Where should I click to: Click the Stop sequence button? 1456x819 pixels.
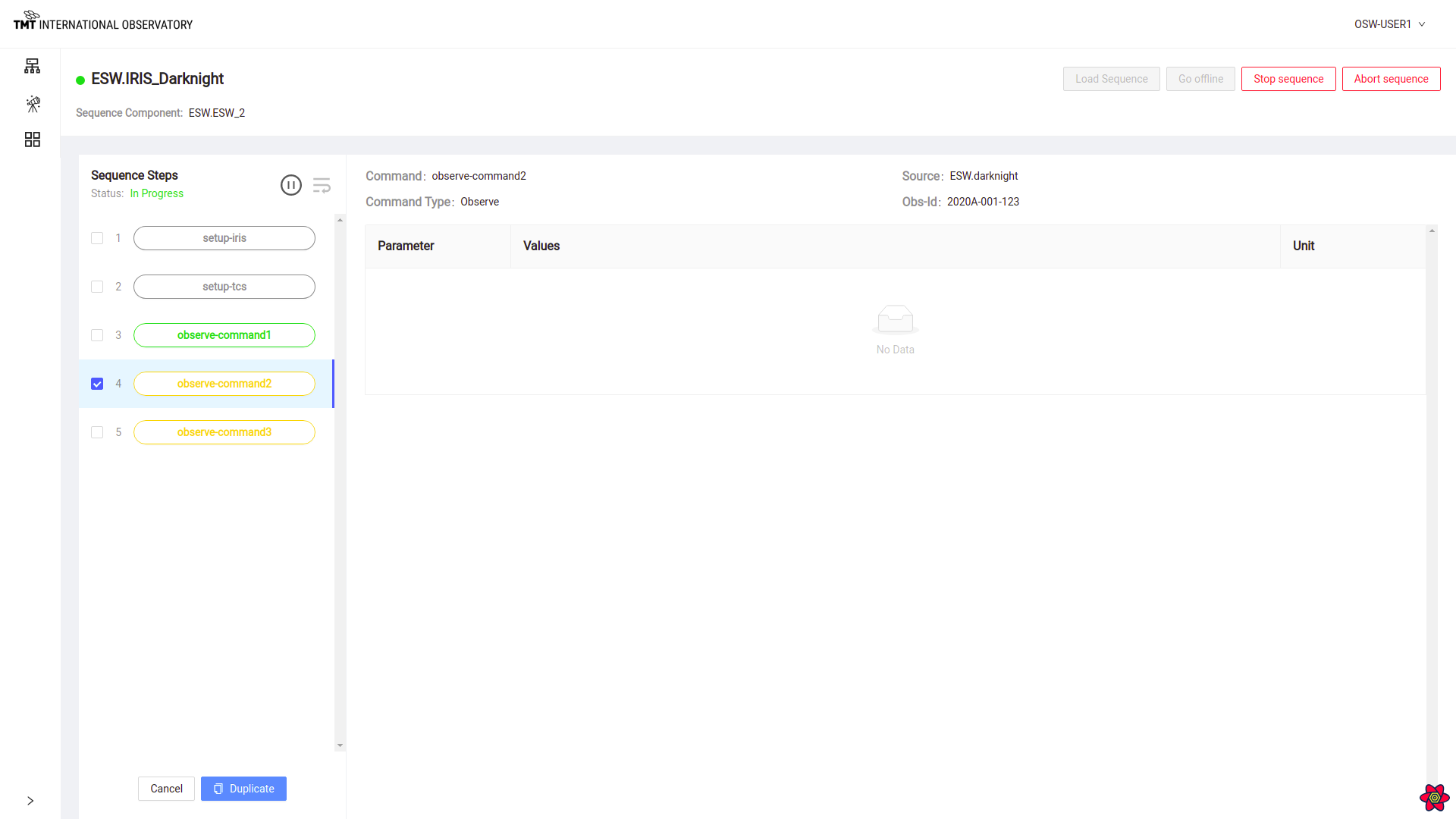tap(1288, 79)
